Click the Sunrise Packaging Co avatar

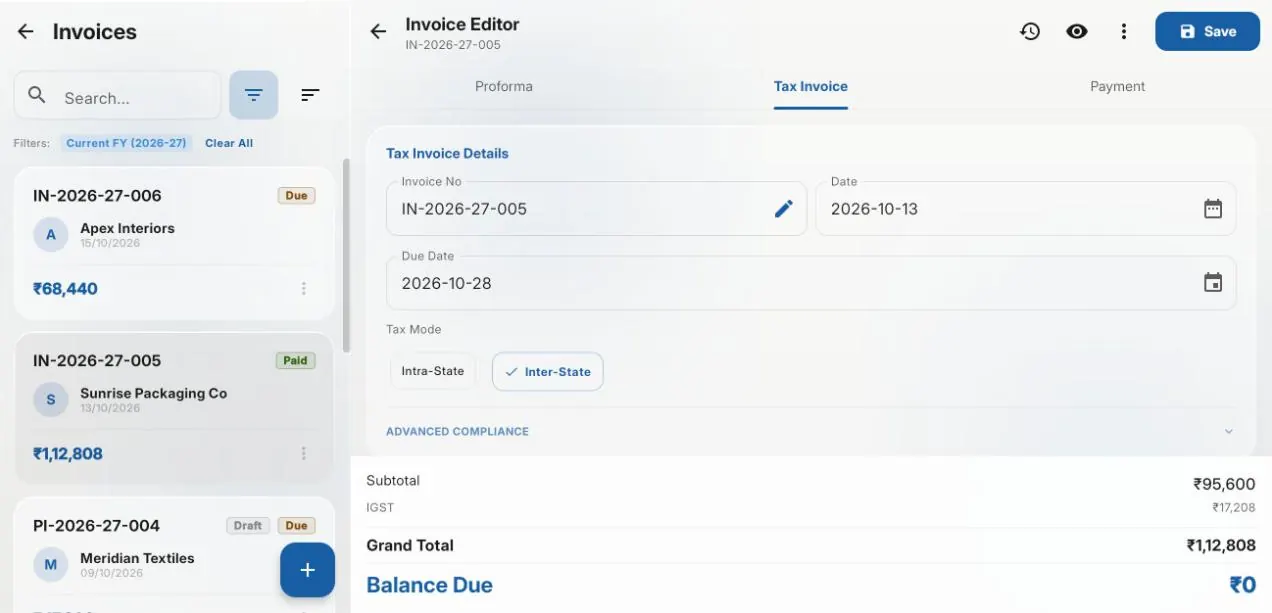(51, 400)
